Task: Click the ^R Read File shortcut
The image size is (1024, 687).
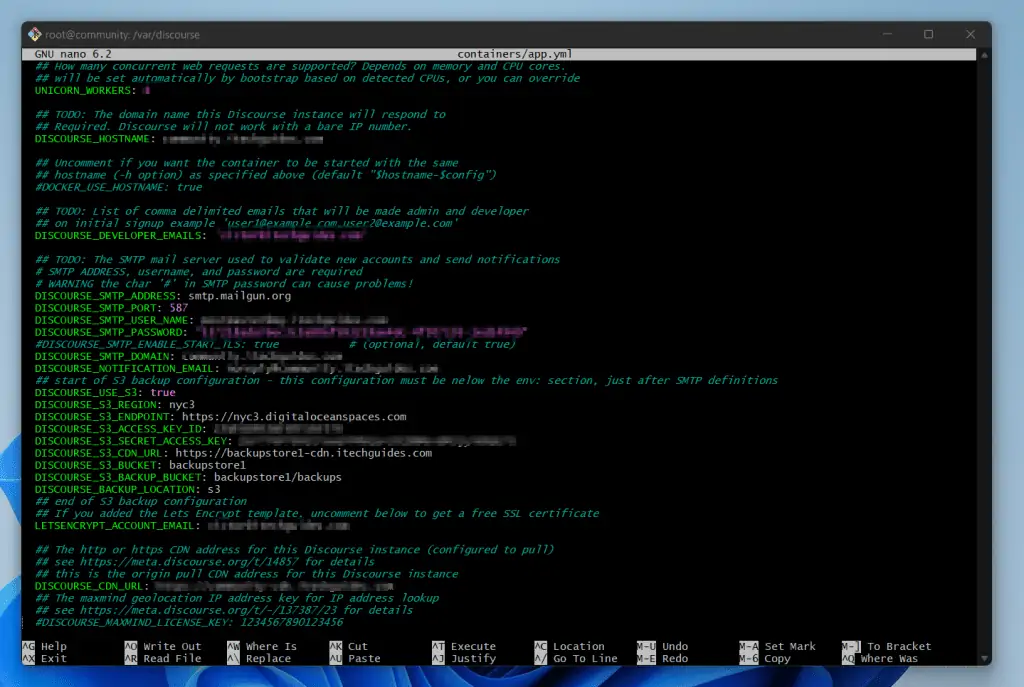Action: 163,659
